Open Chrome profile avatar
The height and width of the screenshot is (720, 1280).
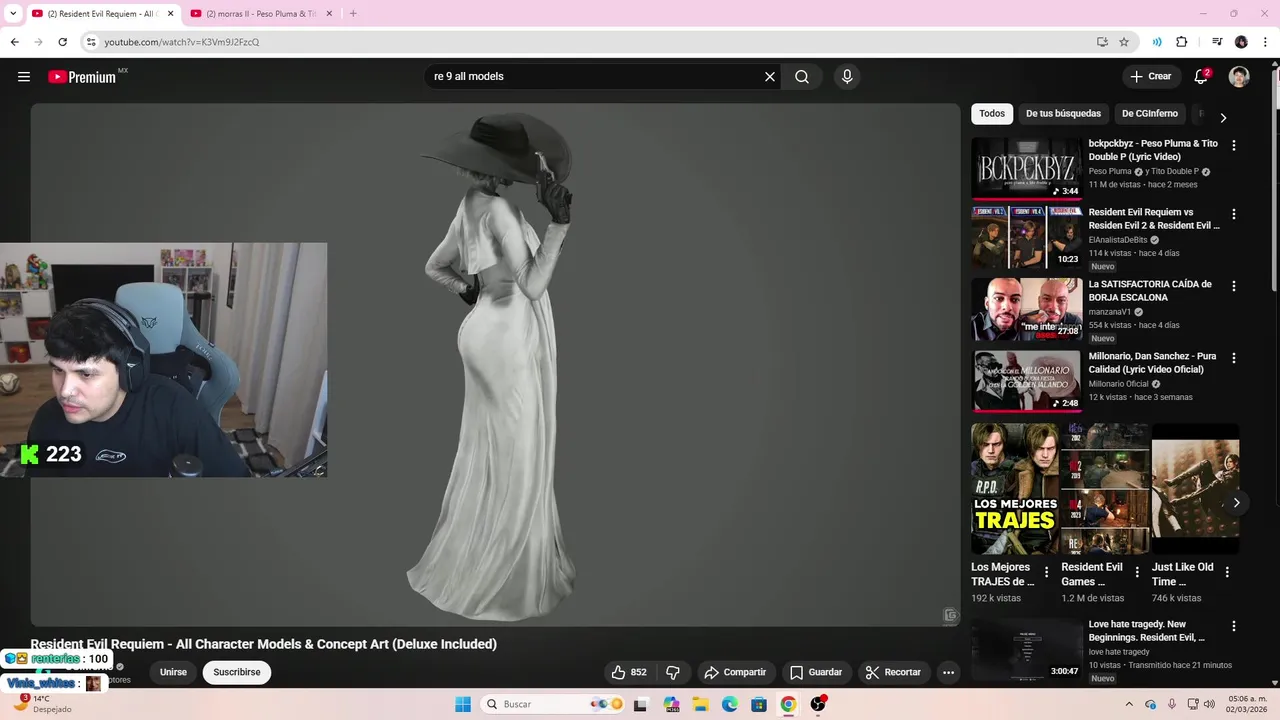[1241, 42]
